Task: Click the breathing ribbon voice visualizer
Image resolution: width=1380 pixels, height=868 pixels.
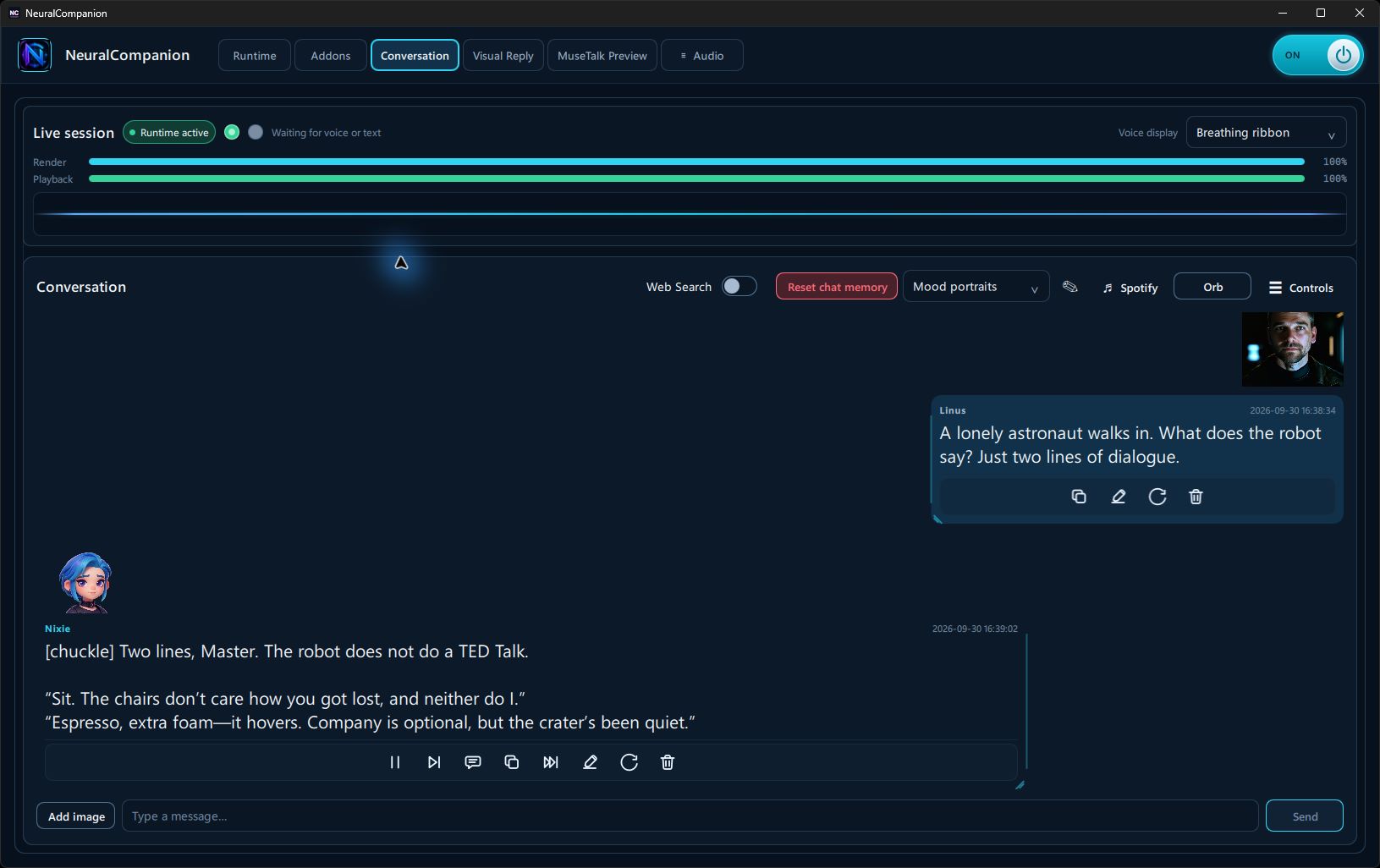Action: pos(690,214)
